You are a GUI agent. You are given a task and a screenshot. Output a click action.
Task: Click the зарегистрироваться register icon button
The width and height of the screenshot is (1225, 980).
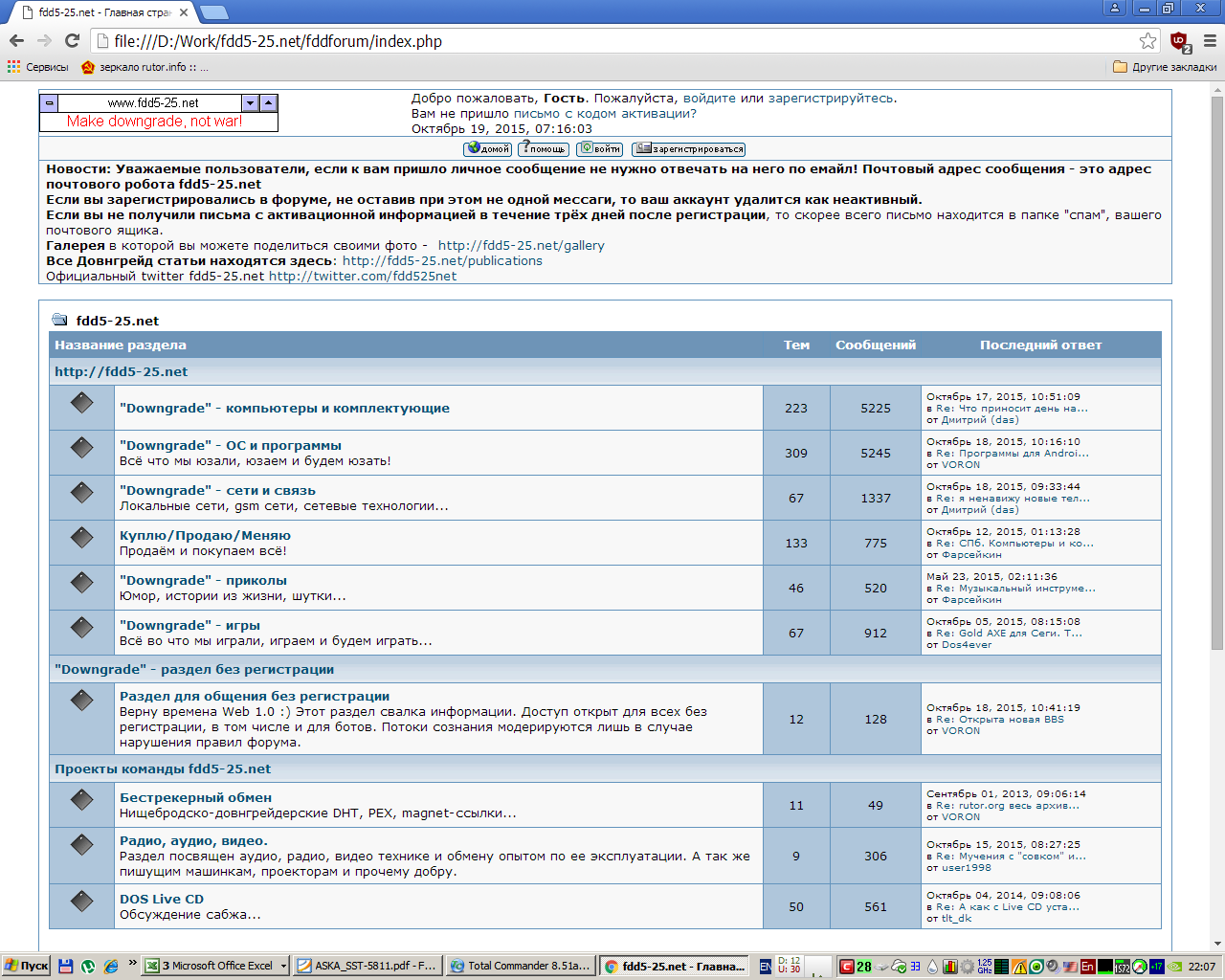[x=688, y=149]
